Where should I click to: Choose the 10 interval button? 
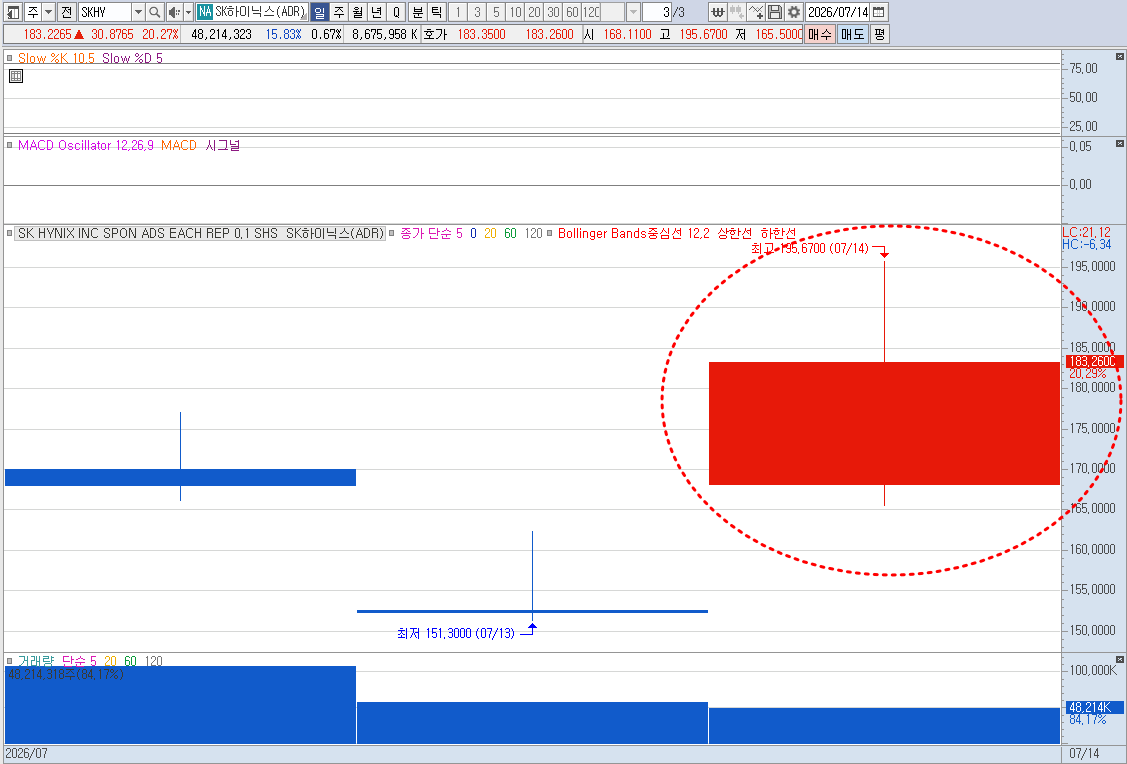[515, 12]
